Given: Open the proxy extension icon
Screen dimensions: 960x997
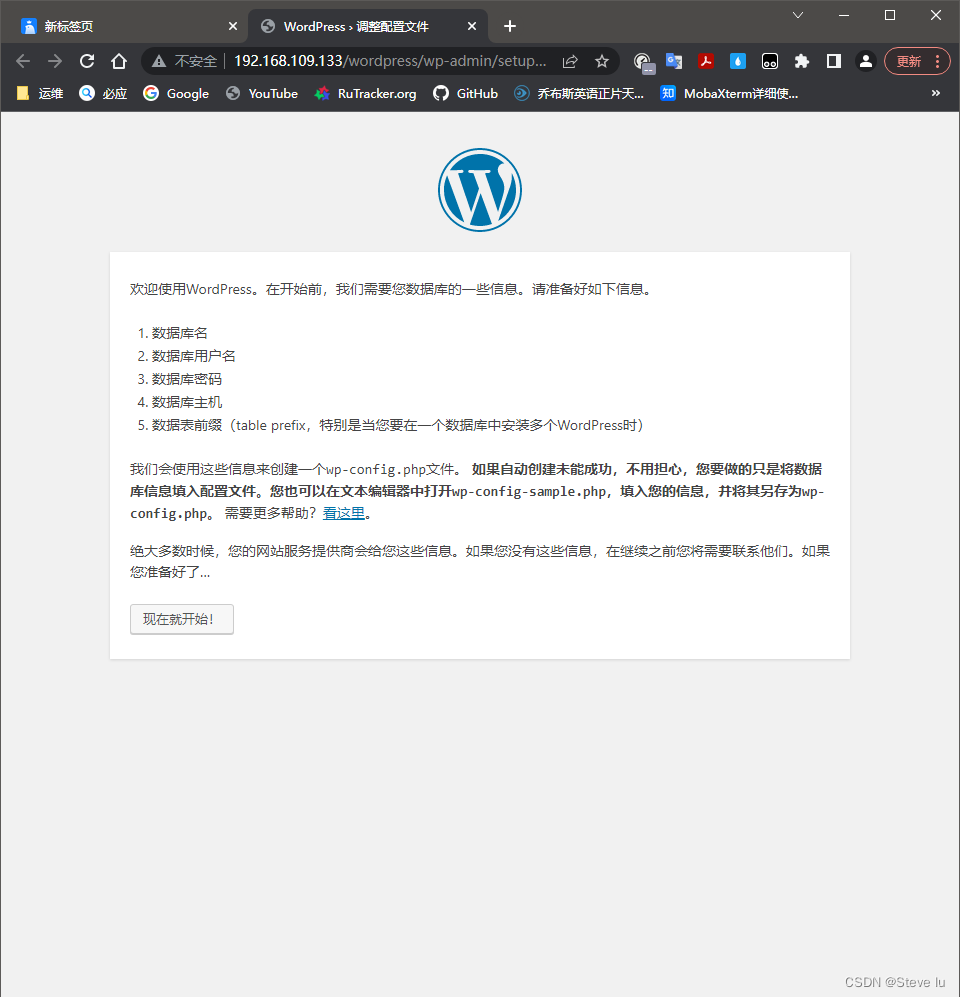Looking at the screenshot, I should [x=642, y=61].
